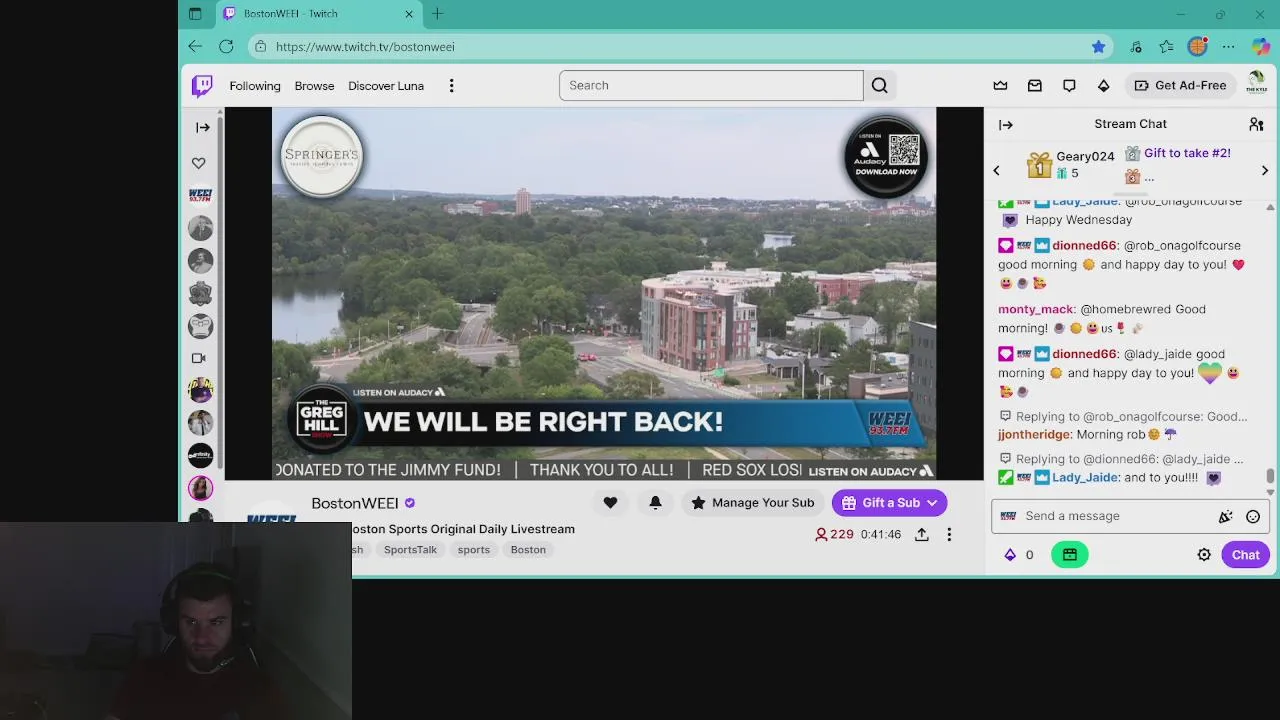Screen dimensions: 1280x720
Task: Click the browser media control music icon
Action: click(x=1135, y=46)
